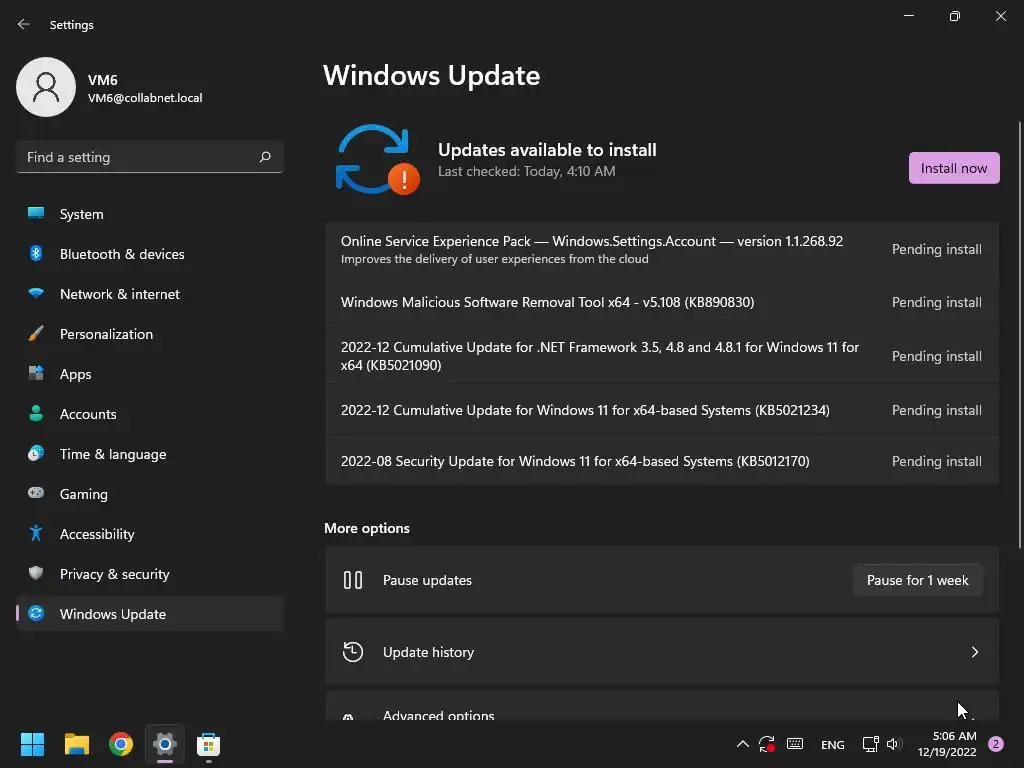Click the touch keyboard tray icon
The image size is (1024, 768).
795,744
